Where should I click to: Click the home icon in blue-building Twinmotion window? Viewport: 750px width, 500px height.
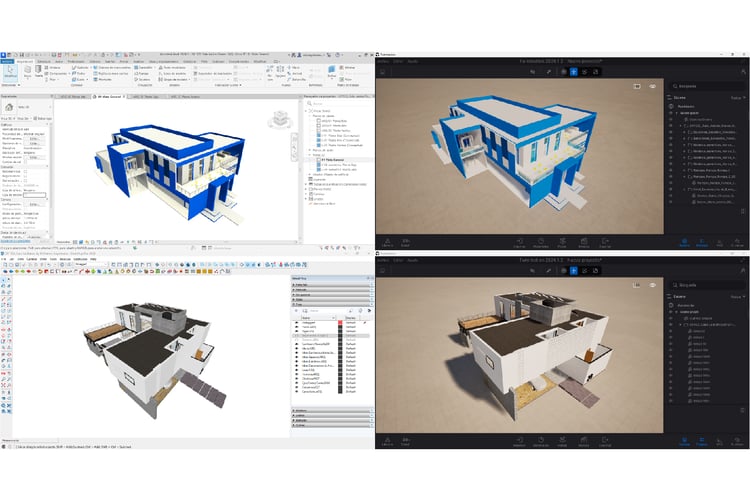point(383,72)
